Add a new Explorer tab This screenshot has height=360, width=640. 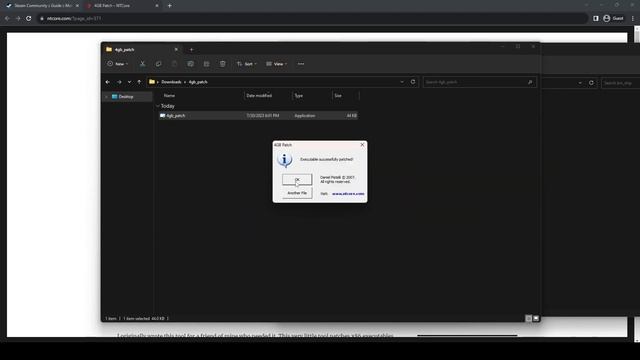point(191,50)
